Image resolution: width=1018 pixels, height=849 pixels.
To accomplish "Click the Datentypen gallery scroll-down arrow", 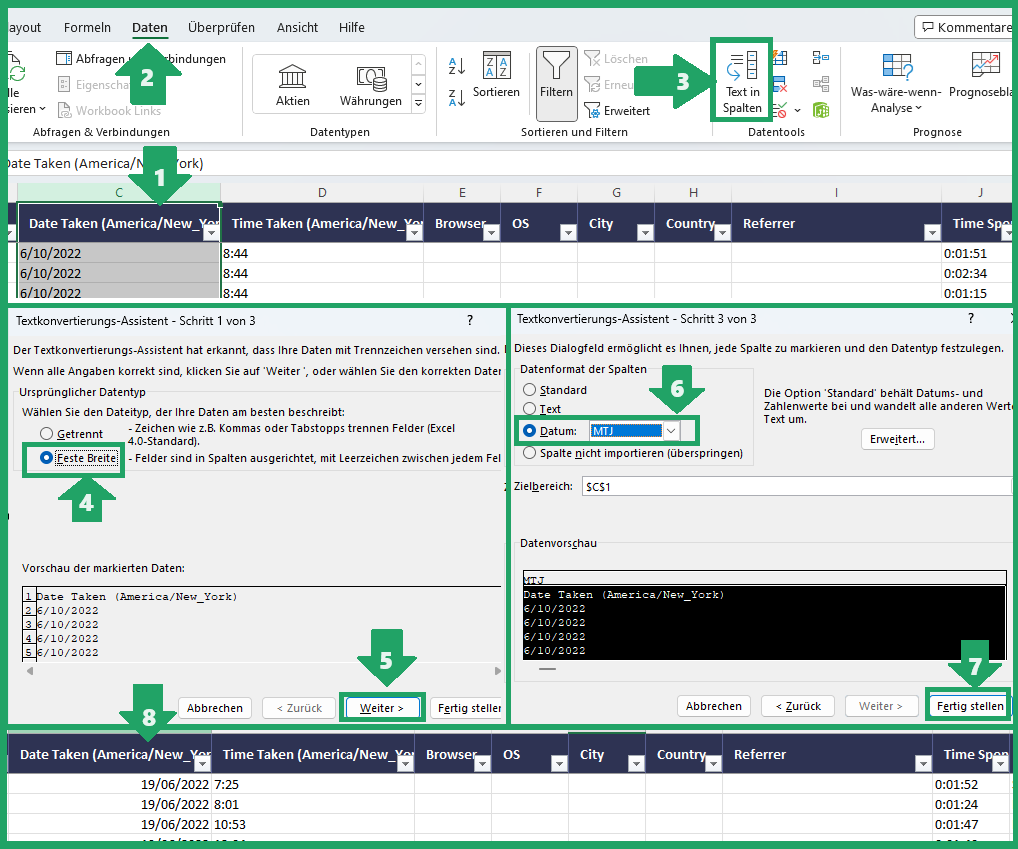I will point(419,84).
